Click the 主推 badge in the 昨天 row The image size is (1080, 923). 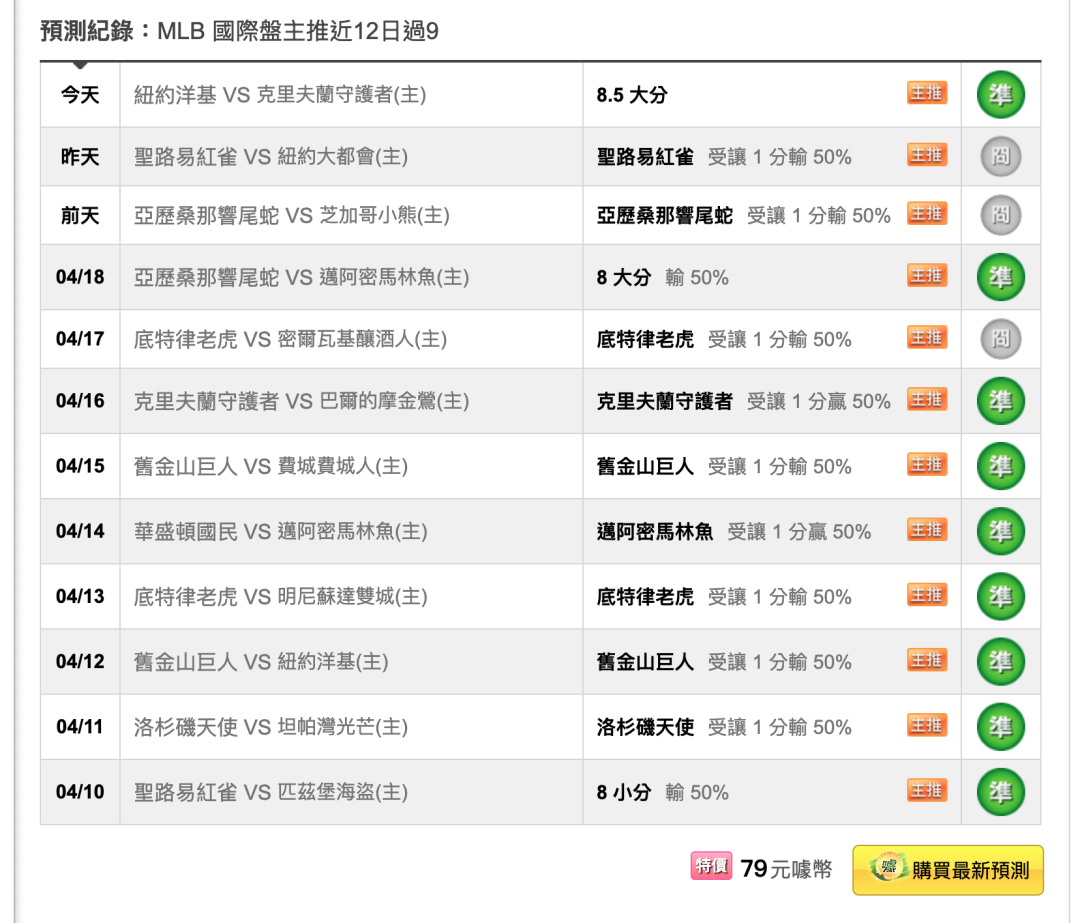pyautogui.click(x=927, y=155)
